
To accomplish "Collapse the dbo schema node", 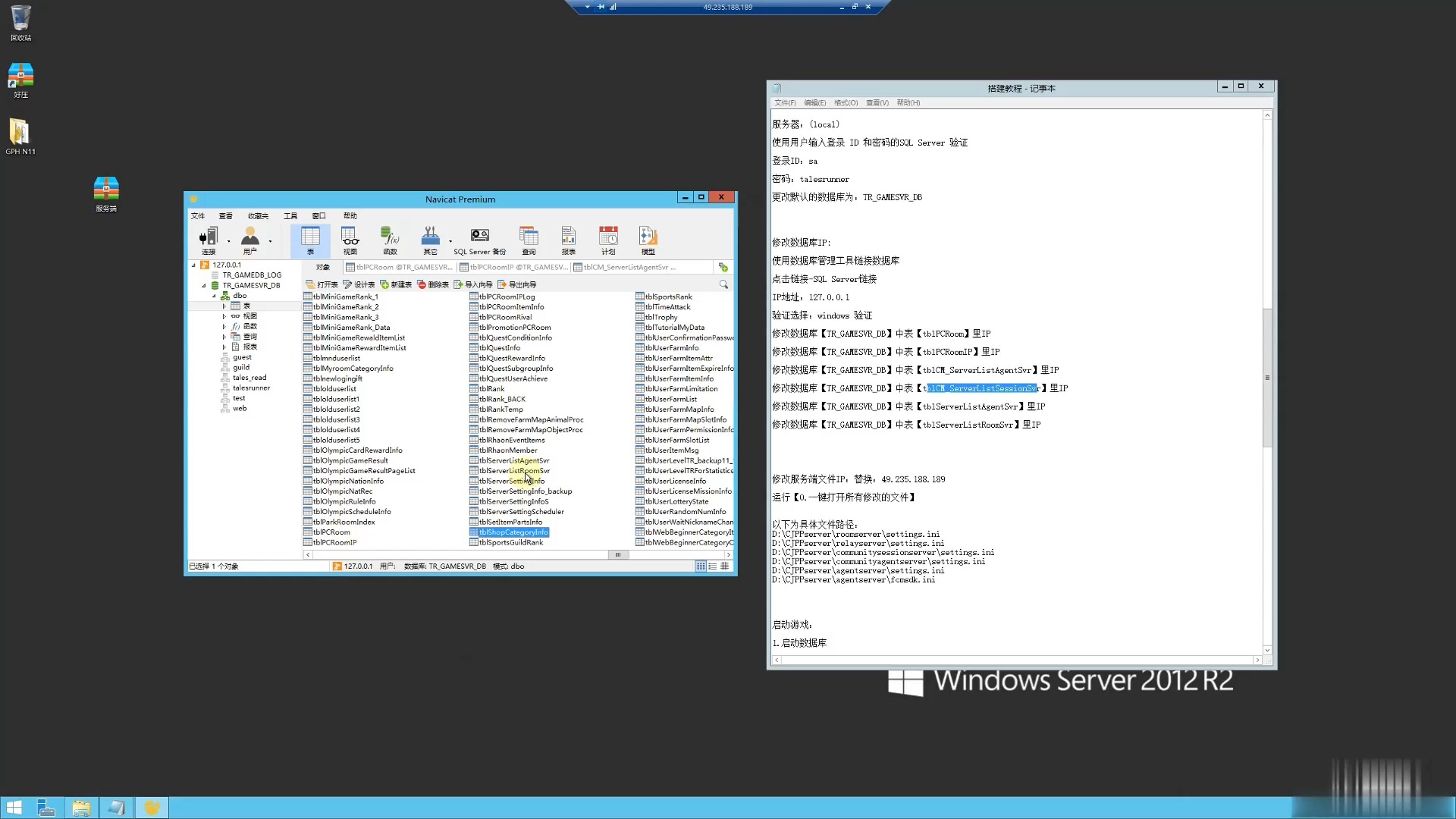I will [x=215, y=296].
